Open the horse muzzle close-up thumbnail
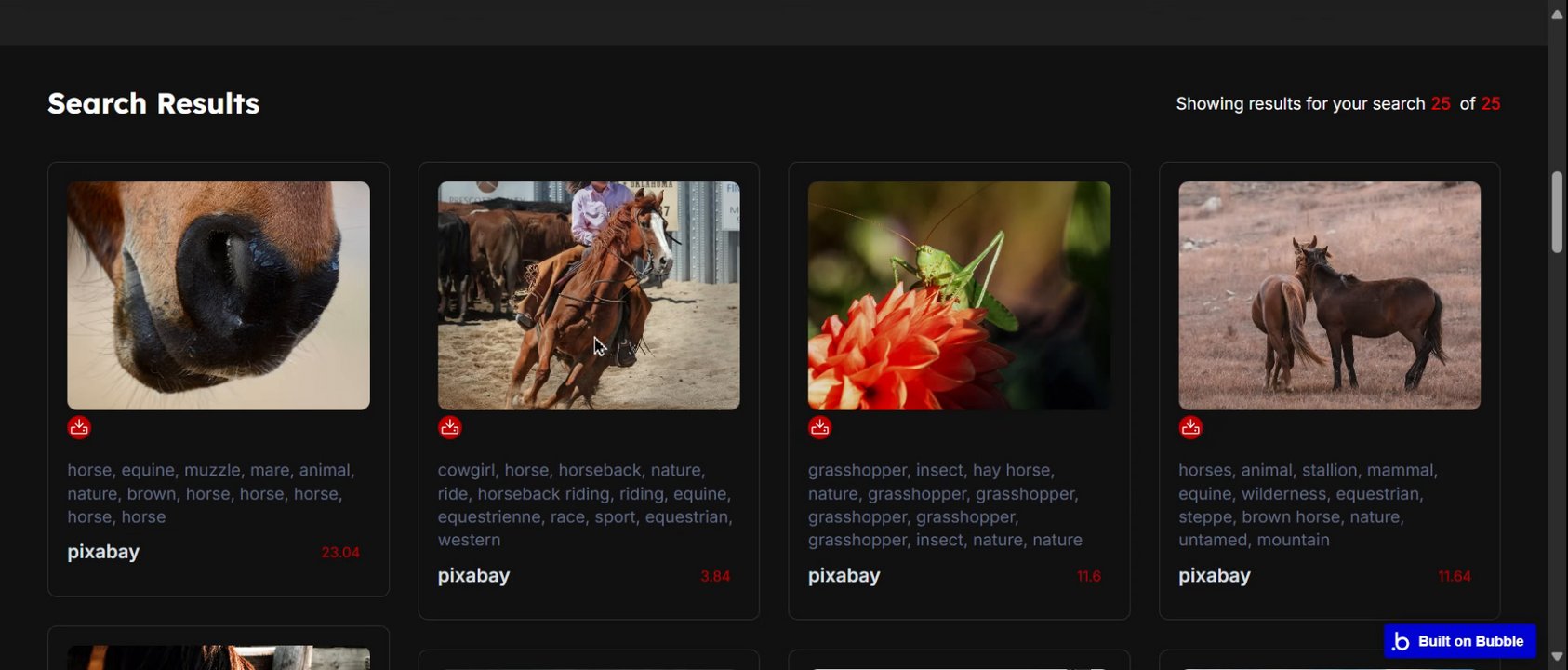The image size is (1568, 670). click(x=219, y=295)
